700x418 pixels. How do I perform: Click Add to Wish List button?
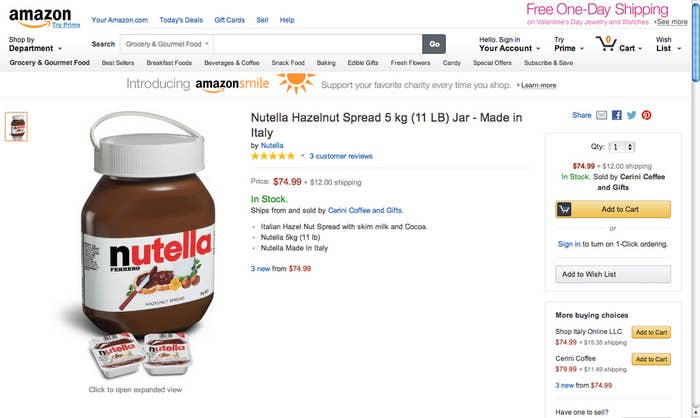[x=613, y=274]
